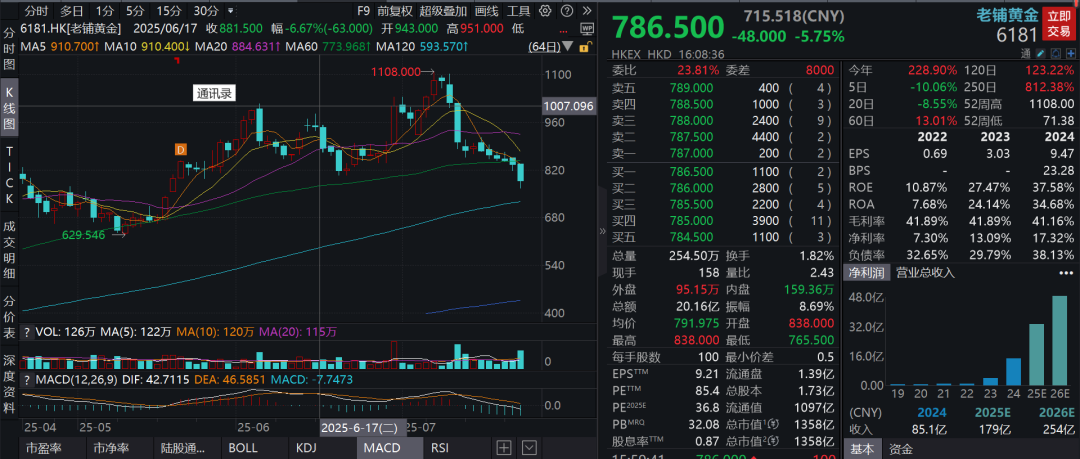Image resolution: width=1080 pixels, height=459 pixels.
Task: Click the 通讯录 tooltip label on chart
Action: (x=214, y=94)
